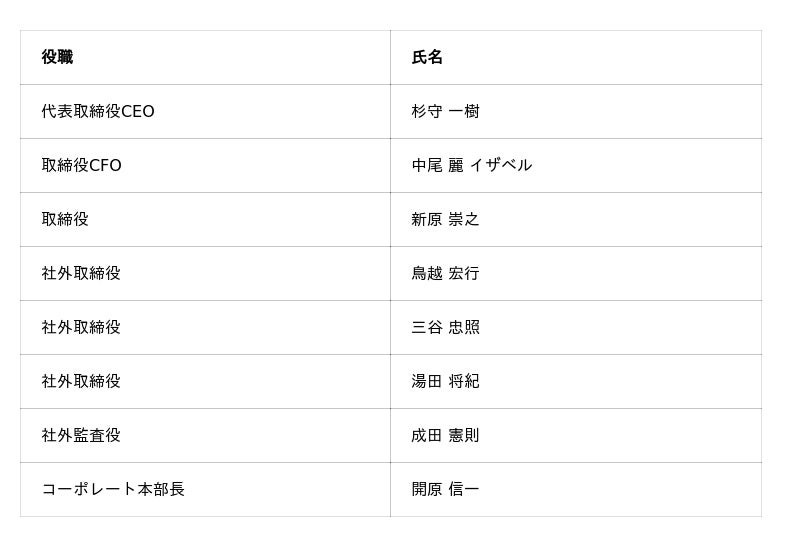Click the 氏名 column header
Screen dimensions: 800x547
pyautogui.click(x=427, y=58)
